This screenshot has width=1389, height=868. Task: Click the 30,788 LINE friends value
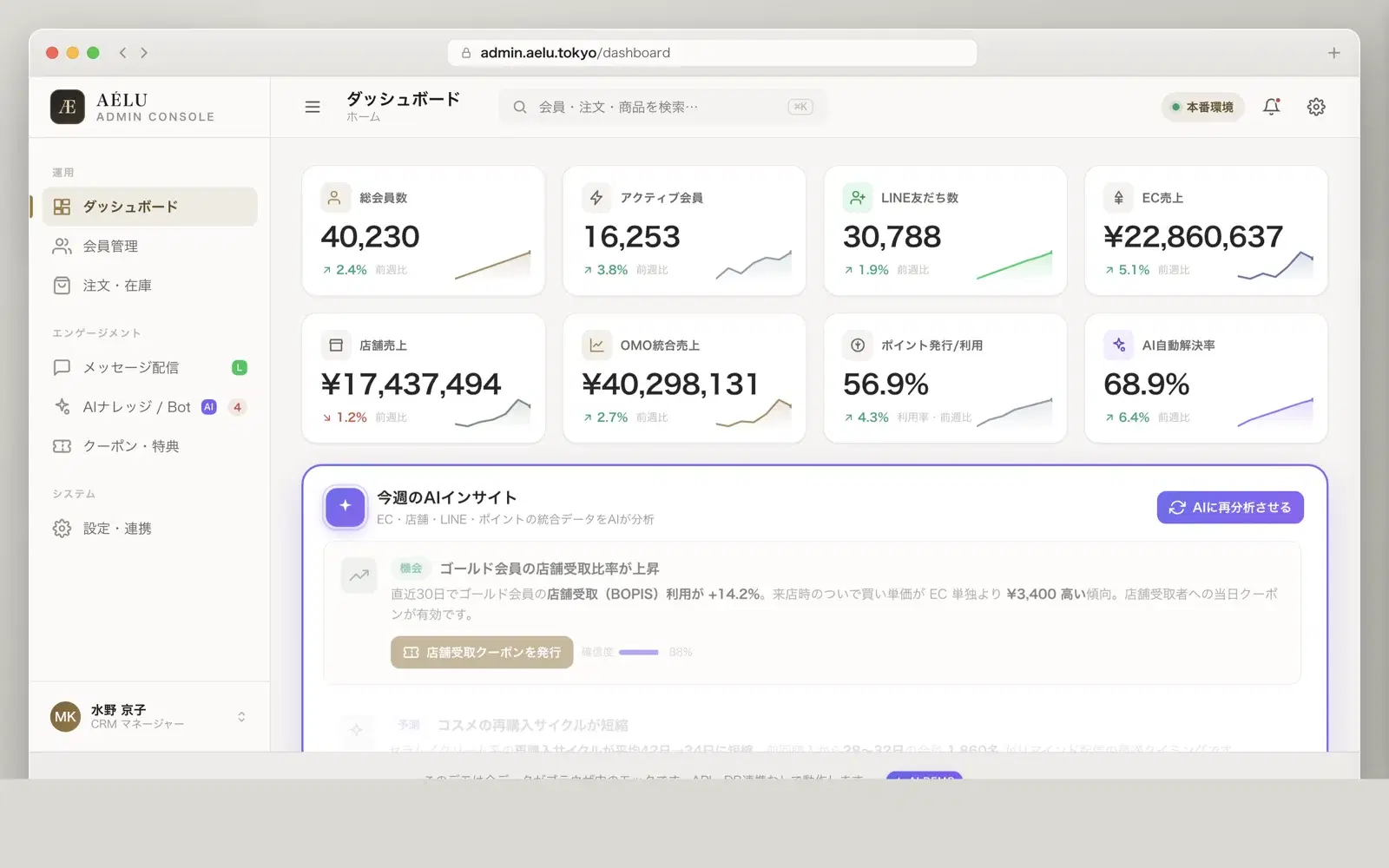click(x=892, y=236)
